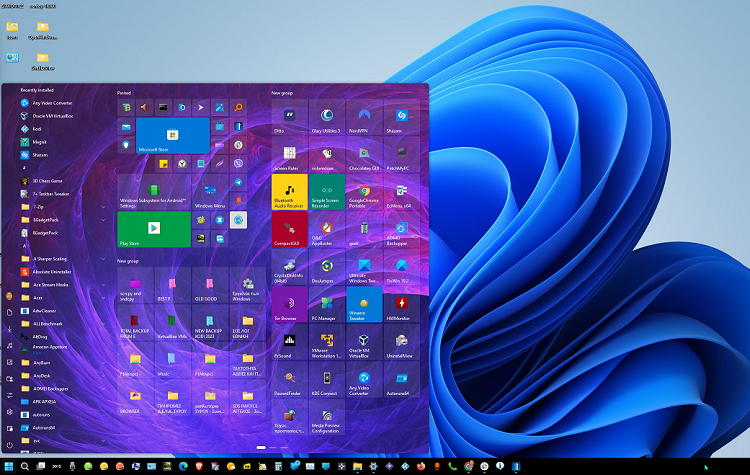Image resolution: width=750 pixels, height=475 pixels.
Task: Expand the Acer folder chevron
Action: tap(103, 298)
